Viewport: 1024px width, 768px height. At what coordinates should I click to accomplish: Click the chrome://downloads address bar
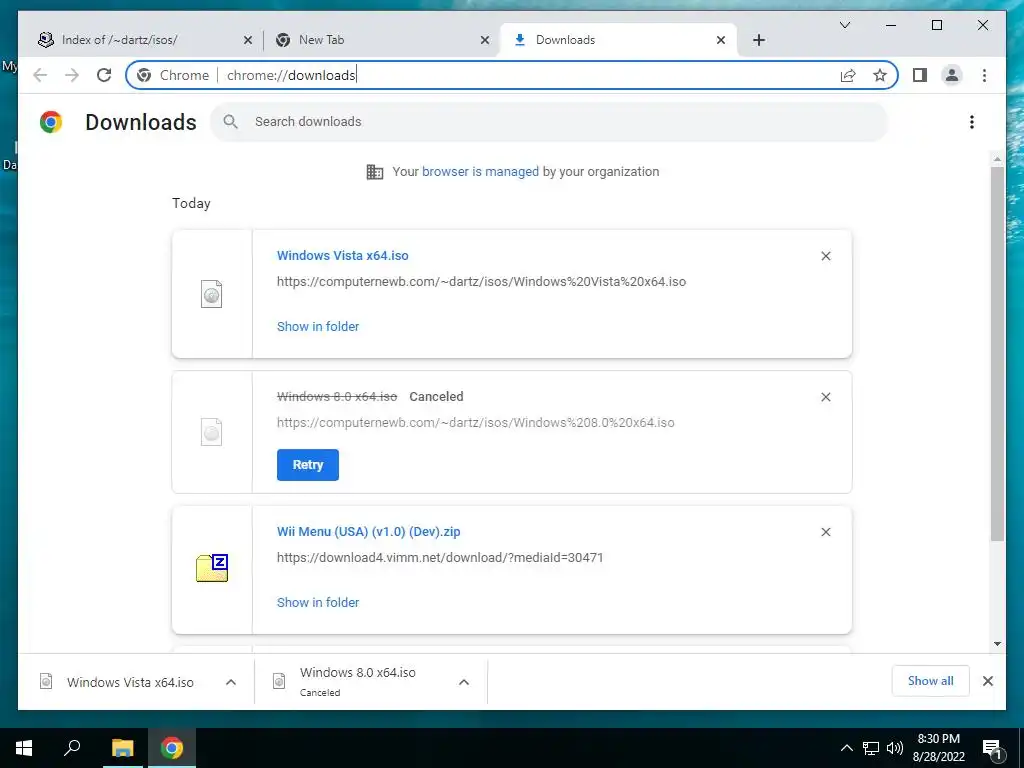(x=512, y=75)
